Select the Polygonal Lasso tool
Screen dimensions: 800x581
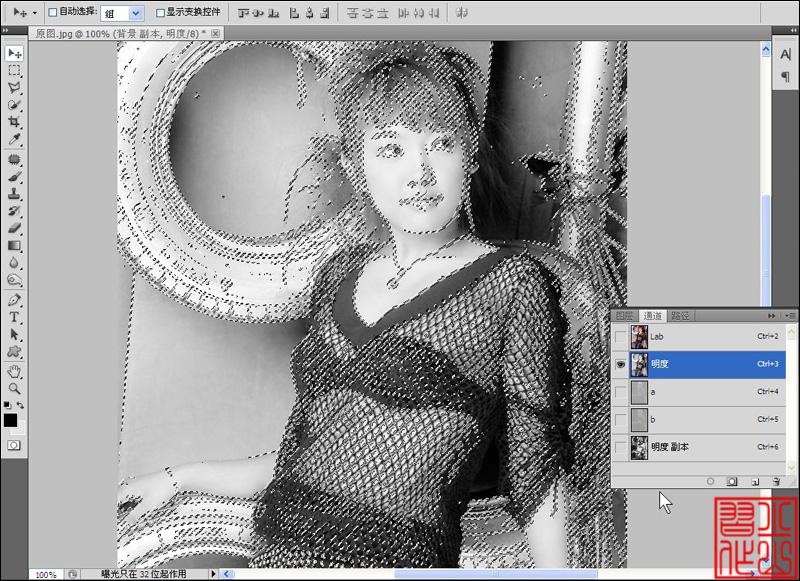pyautogui.click(x=14, y=88)
